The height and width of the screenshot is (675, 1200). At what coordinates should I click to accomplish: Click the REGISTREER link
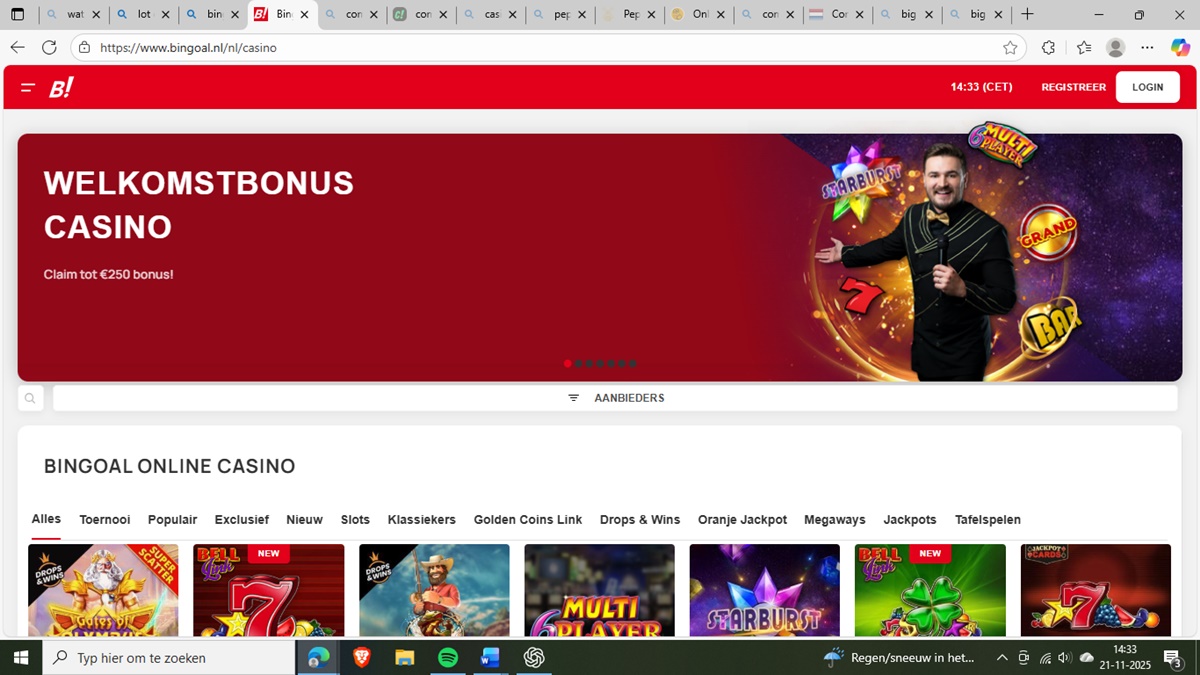1073,87
